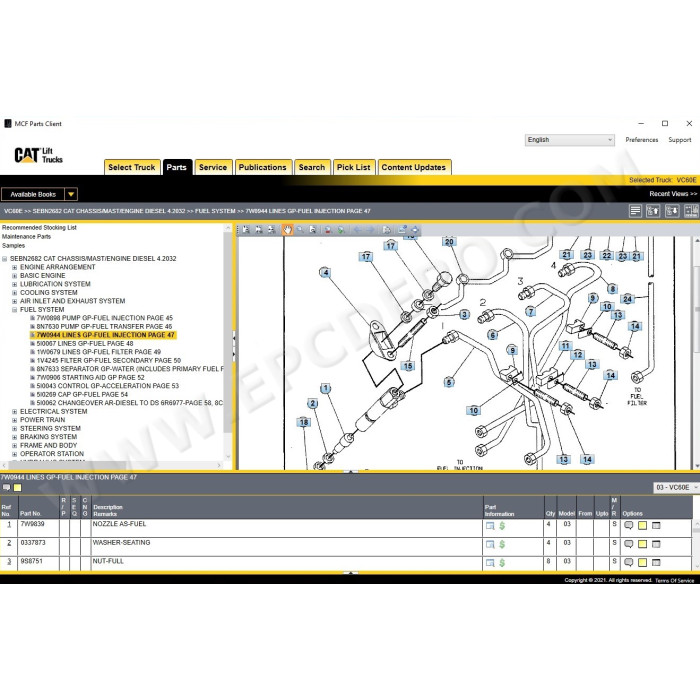Select 7W0898 PUMP GP-FUEL INJECTION PAGE 45
700x700 pixels.
tap(104, 318)
